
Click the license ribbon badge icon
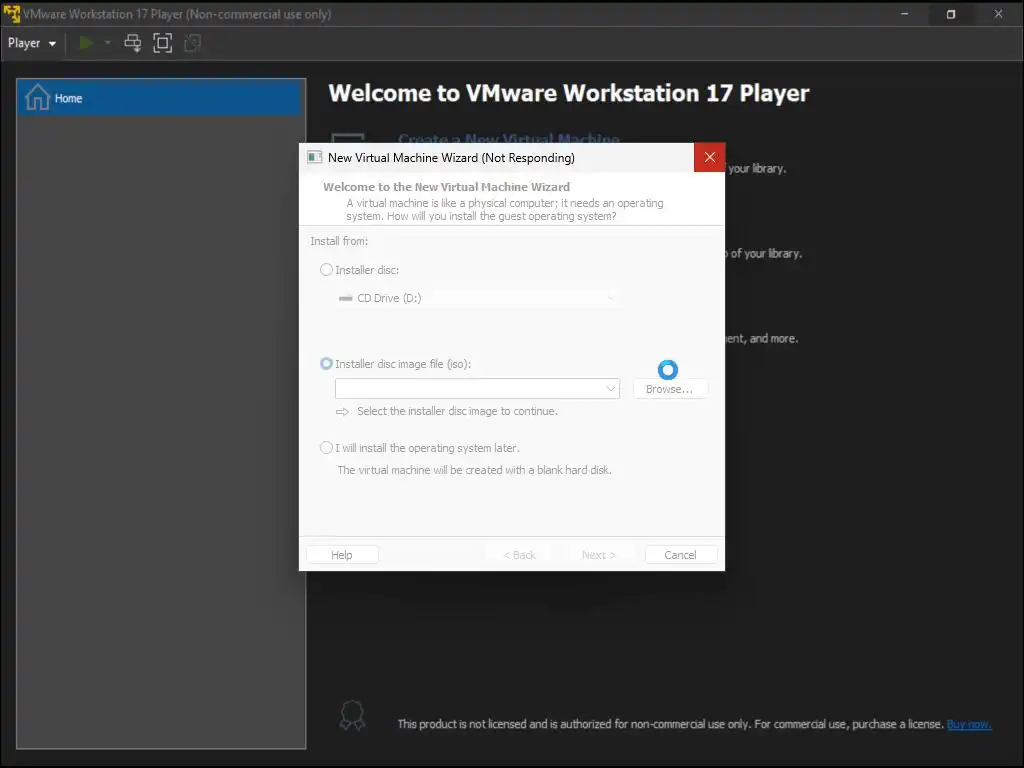point(352,715)
